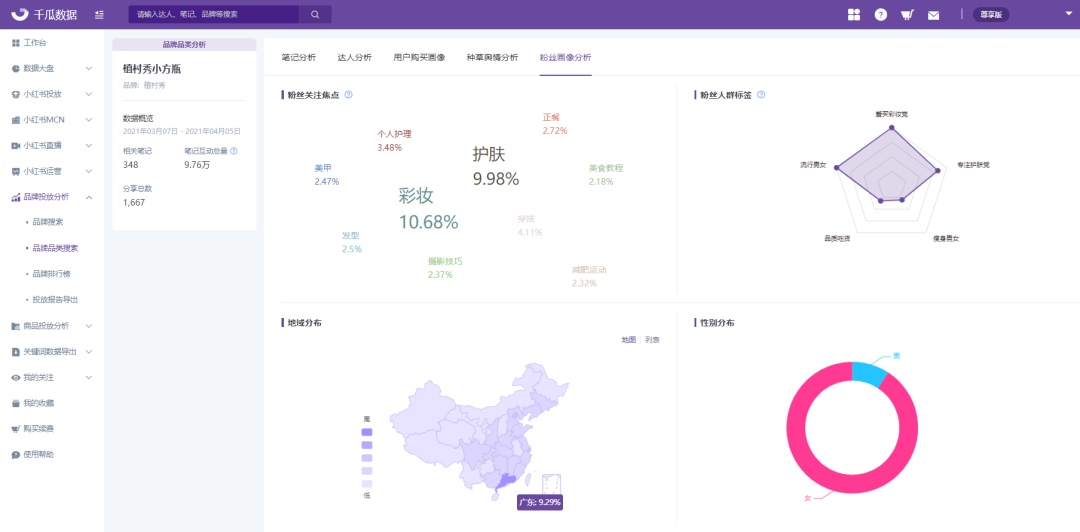Screen dimensions: 1080x532
Task: Expand the 小红书直播 chevron
Action: (x=89, y=145)
